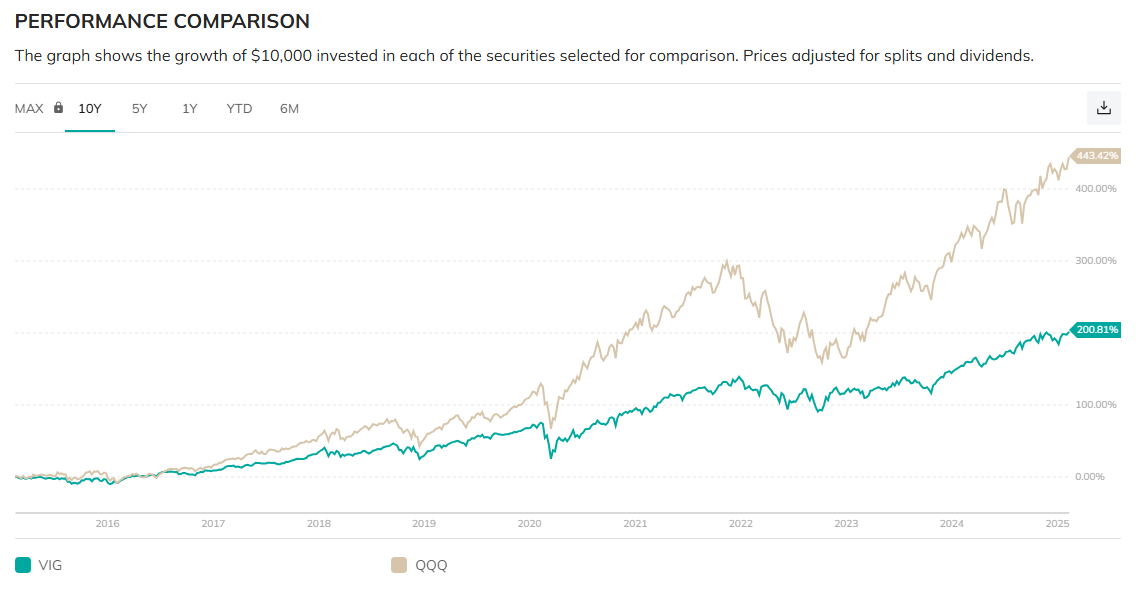Switch to the 10Y range tab

point(90,108)
